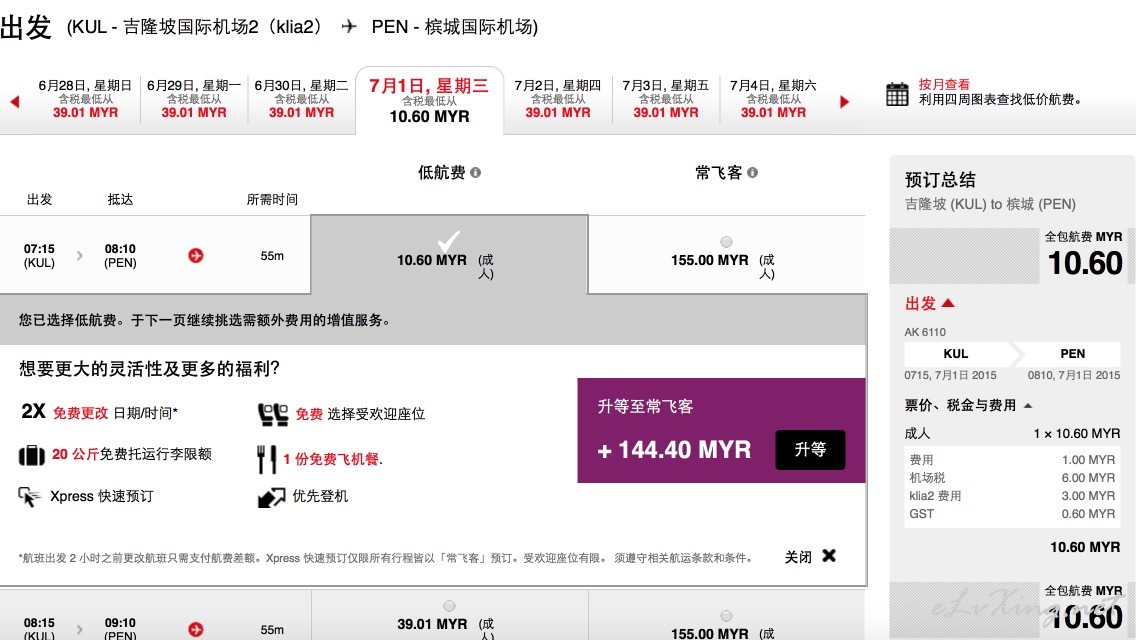This screenshot has height=640, width=1136.
Task: Click the priority boarding 优先登机 icon
Action: click(x=272, y=496)
